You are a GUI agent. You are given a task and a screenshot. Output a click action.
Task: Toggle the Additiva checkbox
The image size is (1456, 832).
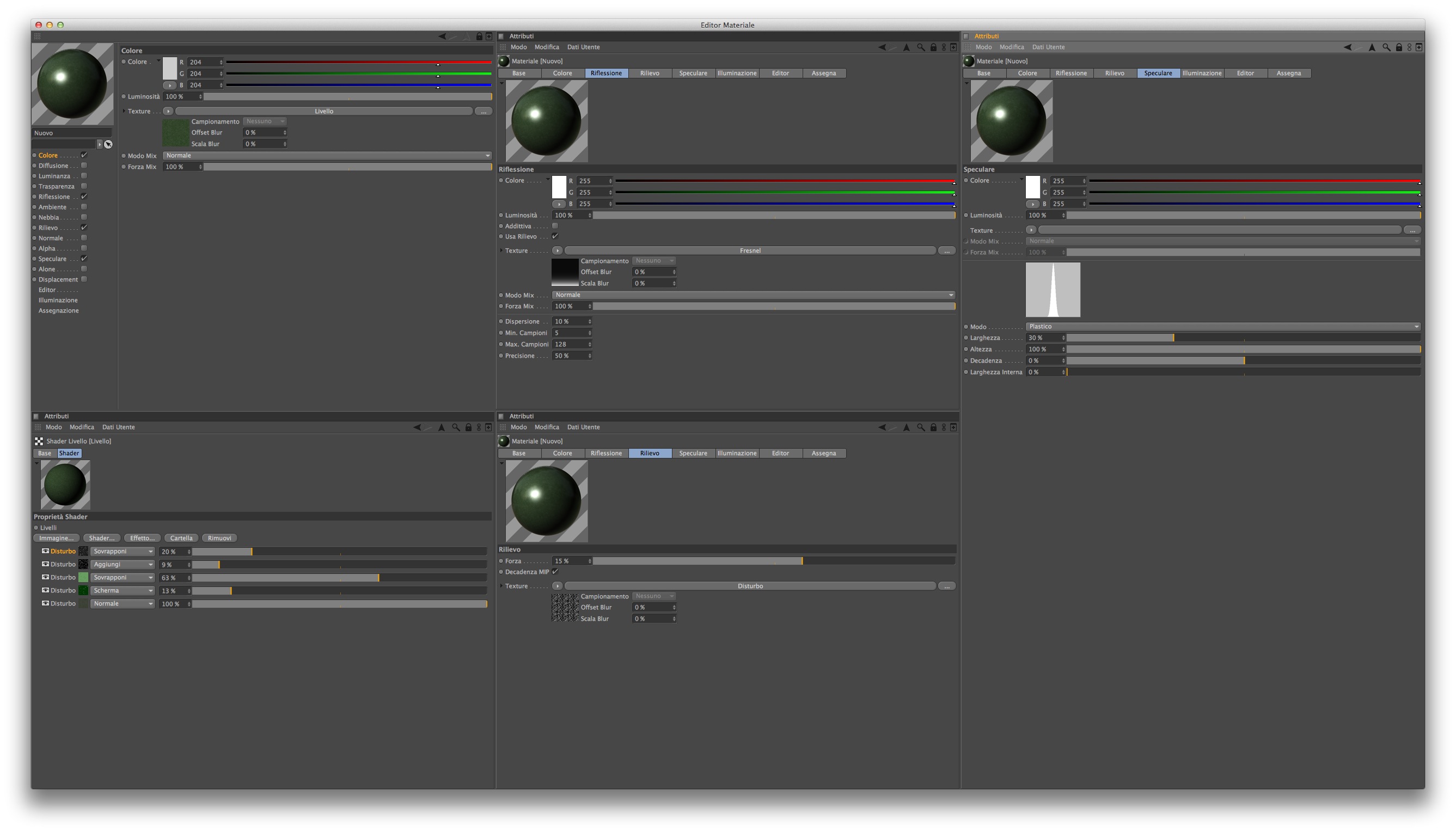[555, 227]
